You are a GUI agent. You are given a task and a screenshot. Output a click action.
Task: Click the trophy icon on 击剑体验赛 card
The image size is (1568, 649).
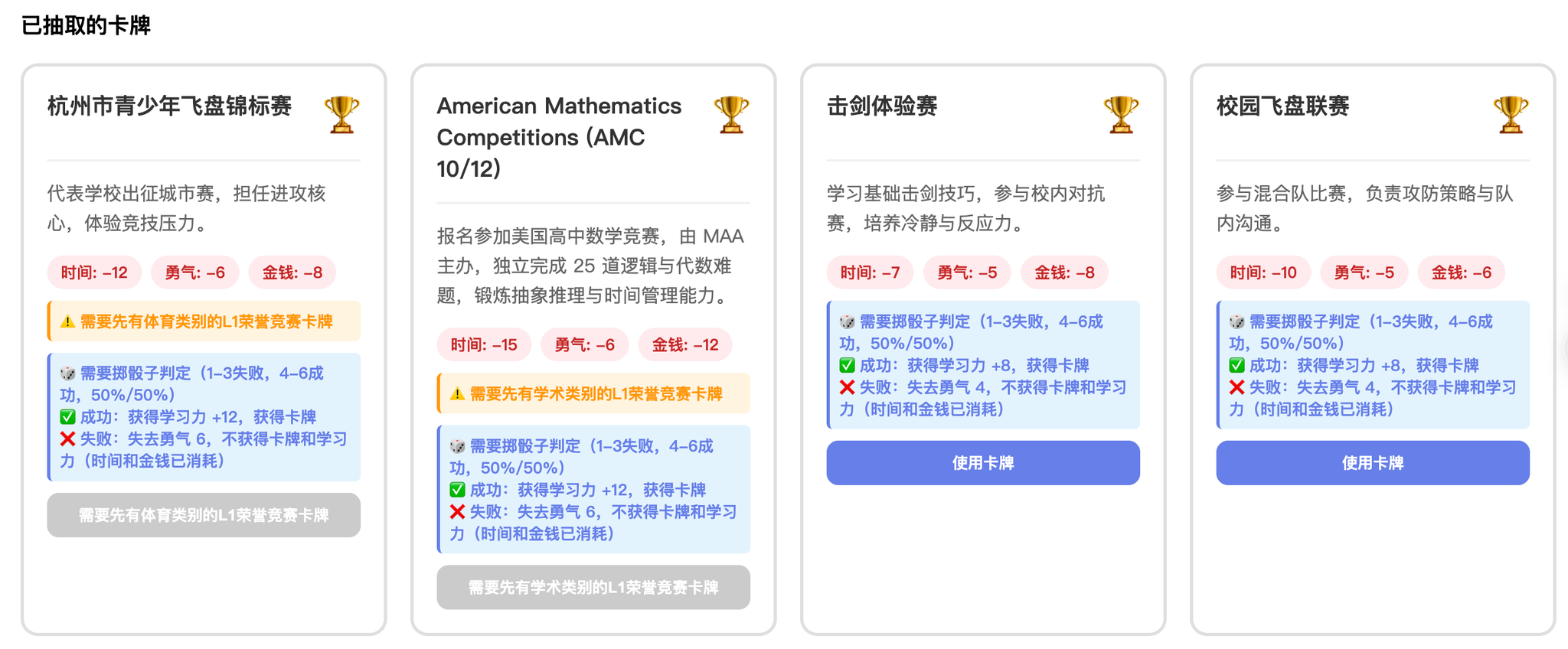(1121, 115)
